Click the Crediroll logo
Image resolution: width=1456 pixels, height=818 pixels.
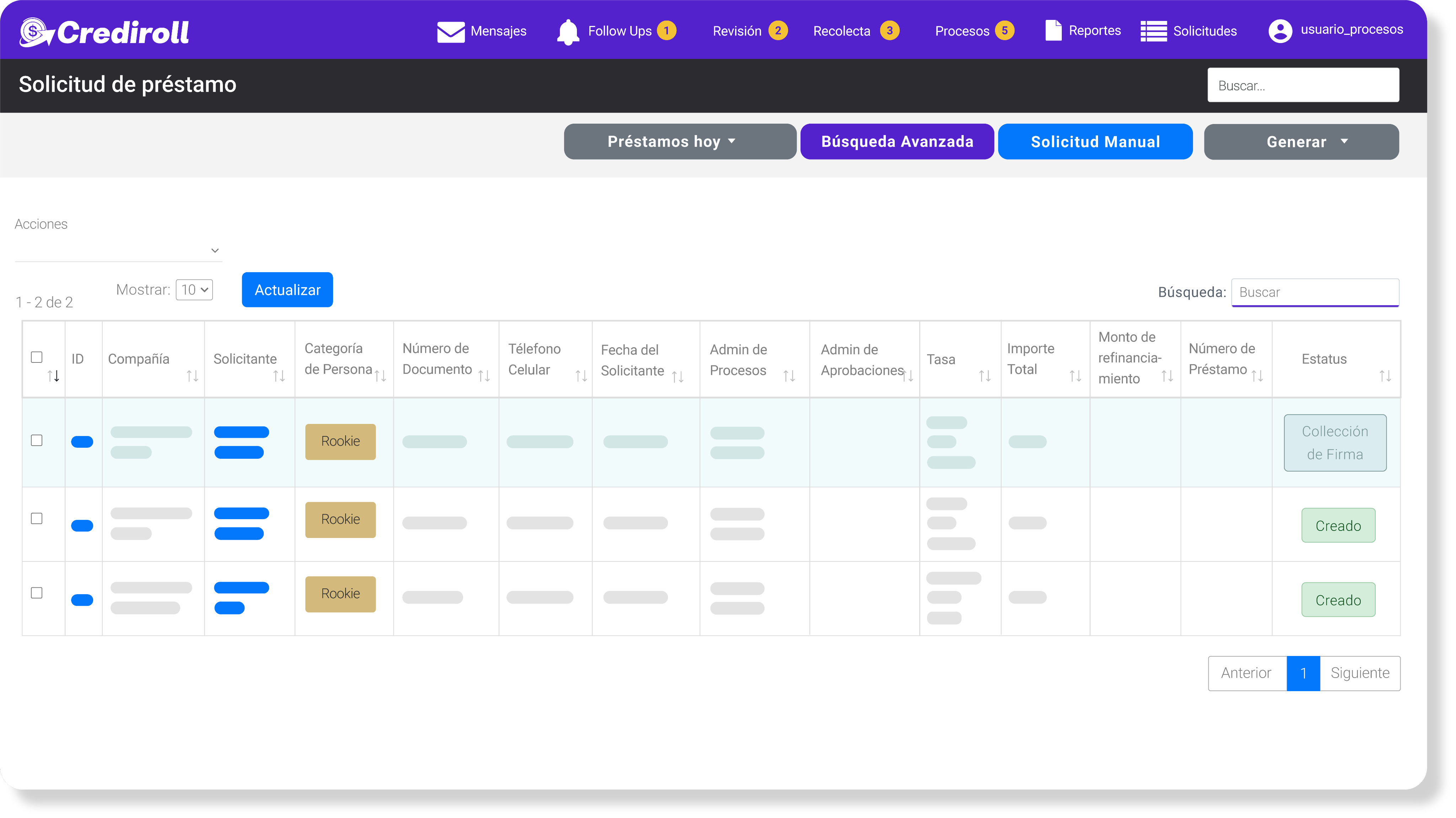click(x=105, y=32)
